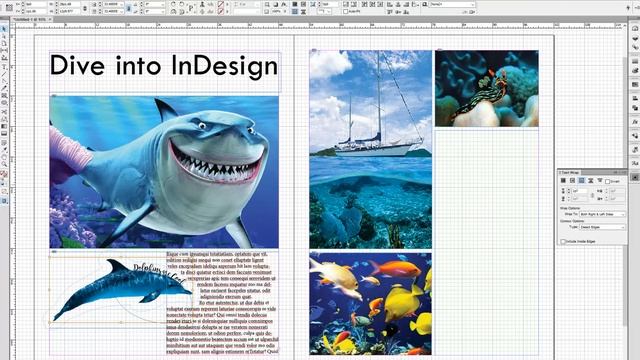The image size is (640, 360).
Task: Click the Text Wrap panel tab
Action: point(569,172)
